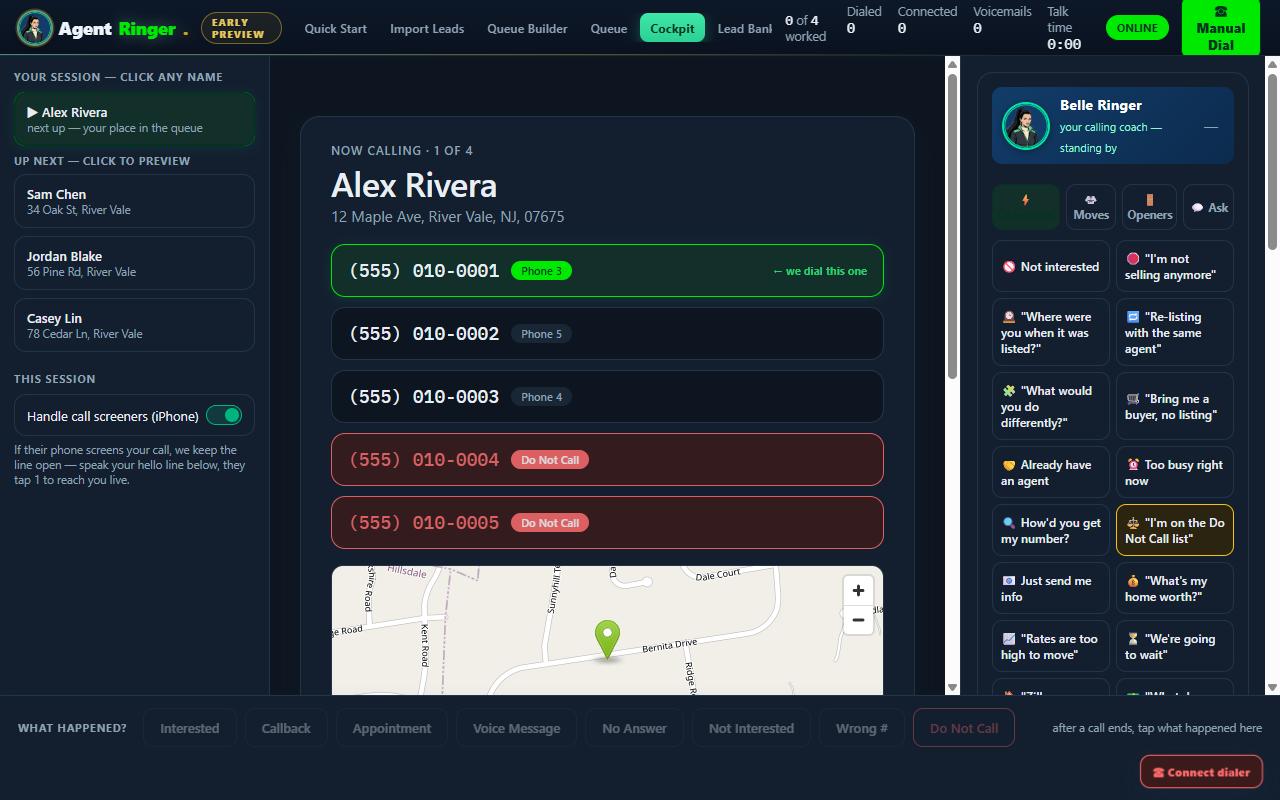Screen dimensions: 1280x800
Task: Click the green map location pin
Action: [x=607, y=640]
